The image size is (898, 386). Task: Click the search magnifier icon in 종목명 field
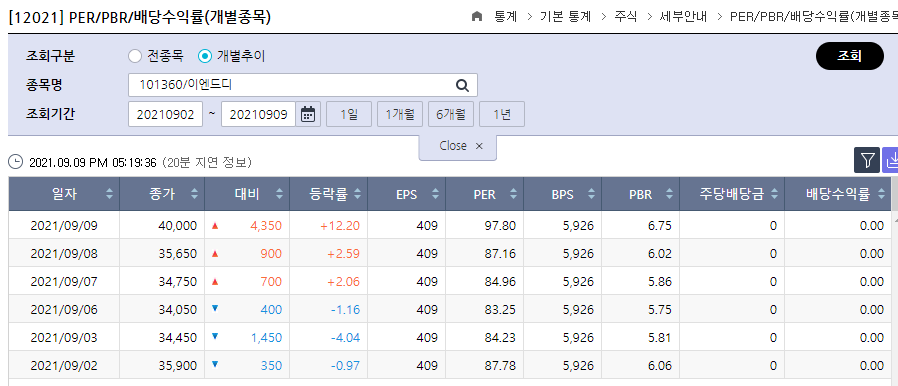462,85
